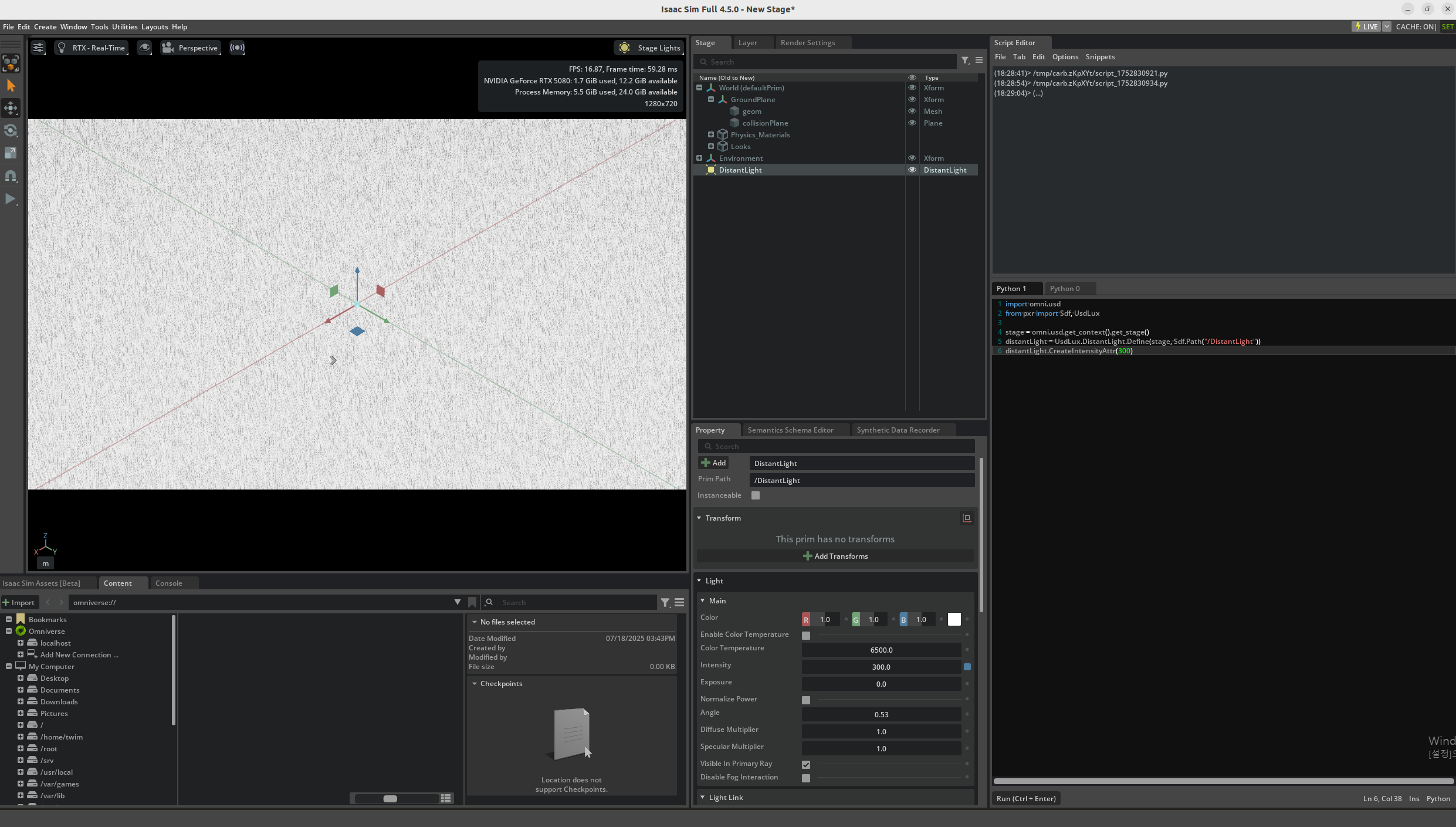Open the Utilities menu
The image size is (1456, 827).
click(124, 27)
